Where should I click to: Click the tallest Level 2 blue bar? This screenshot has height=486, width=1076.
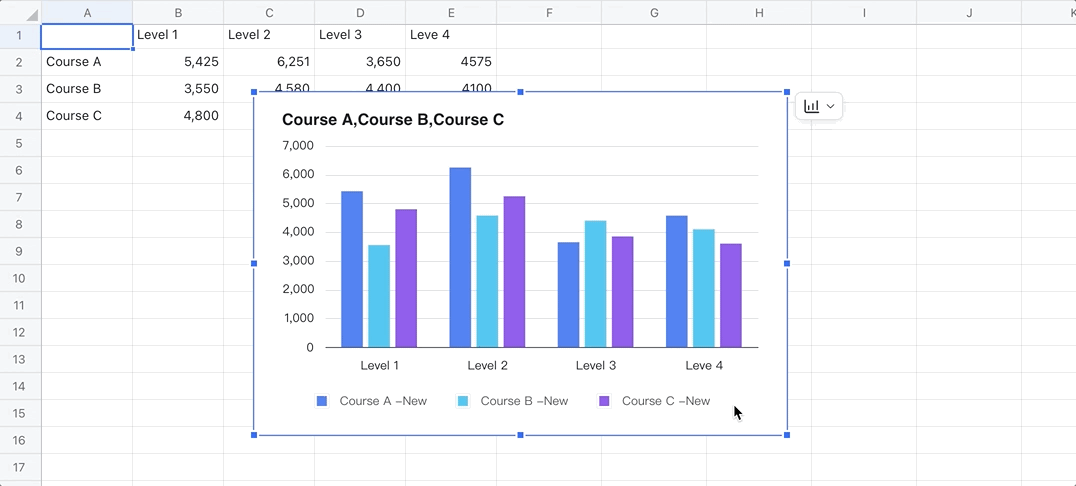click(x=460, y=257)
